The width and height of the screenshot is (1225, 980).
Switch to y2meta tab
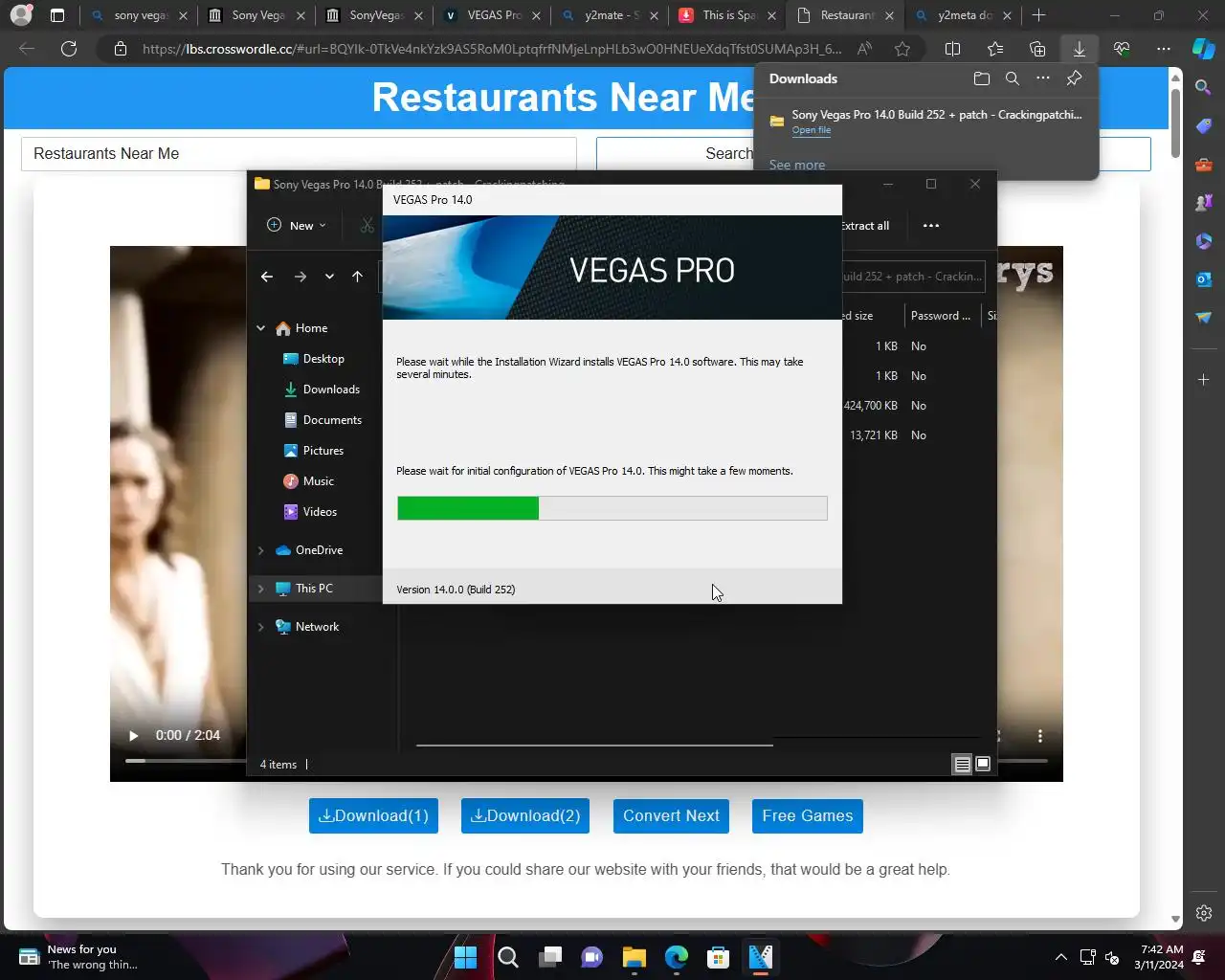click(964, 15)
